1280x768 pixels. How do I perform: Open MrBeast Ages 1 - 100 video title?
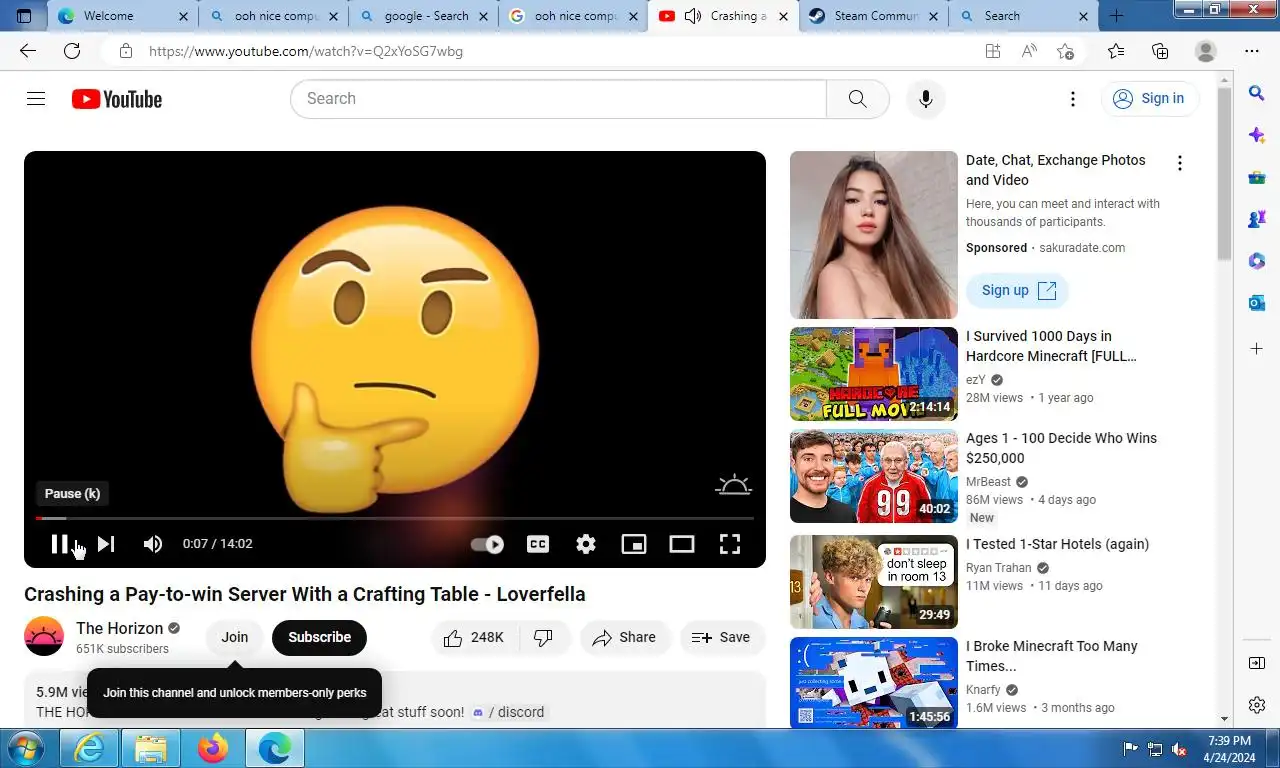(1061, 448)
